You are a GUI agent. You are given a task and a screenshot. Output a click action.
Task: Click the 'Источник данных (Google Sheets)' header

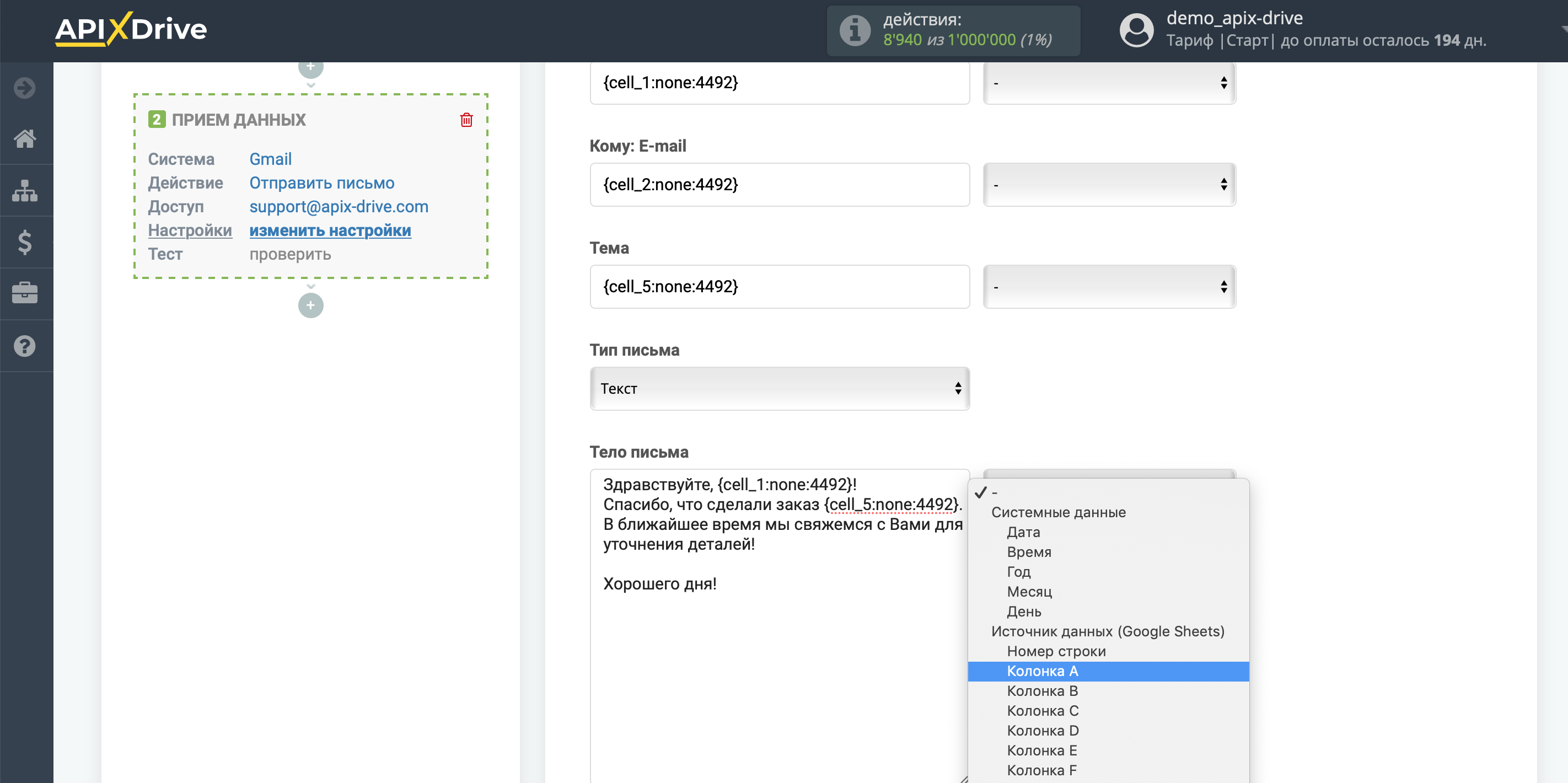pyautogui.click(x=1107, y=631)
